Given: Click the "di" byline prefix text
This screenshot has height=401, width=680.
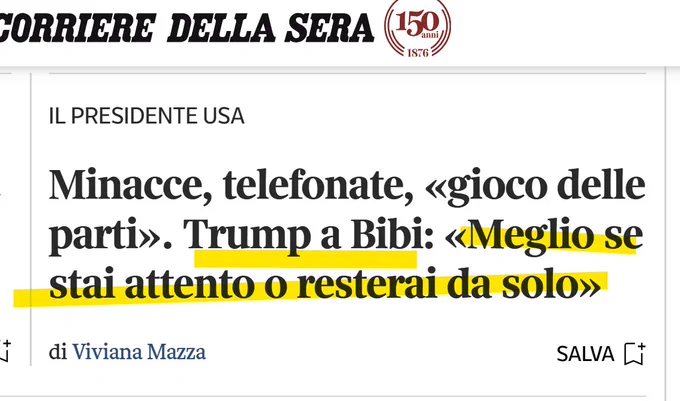Looking at the screenshot, I should [58, 352].
